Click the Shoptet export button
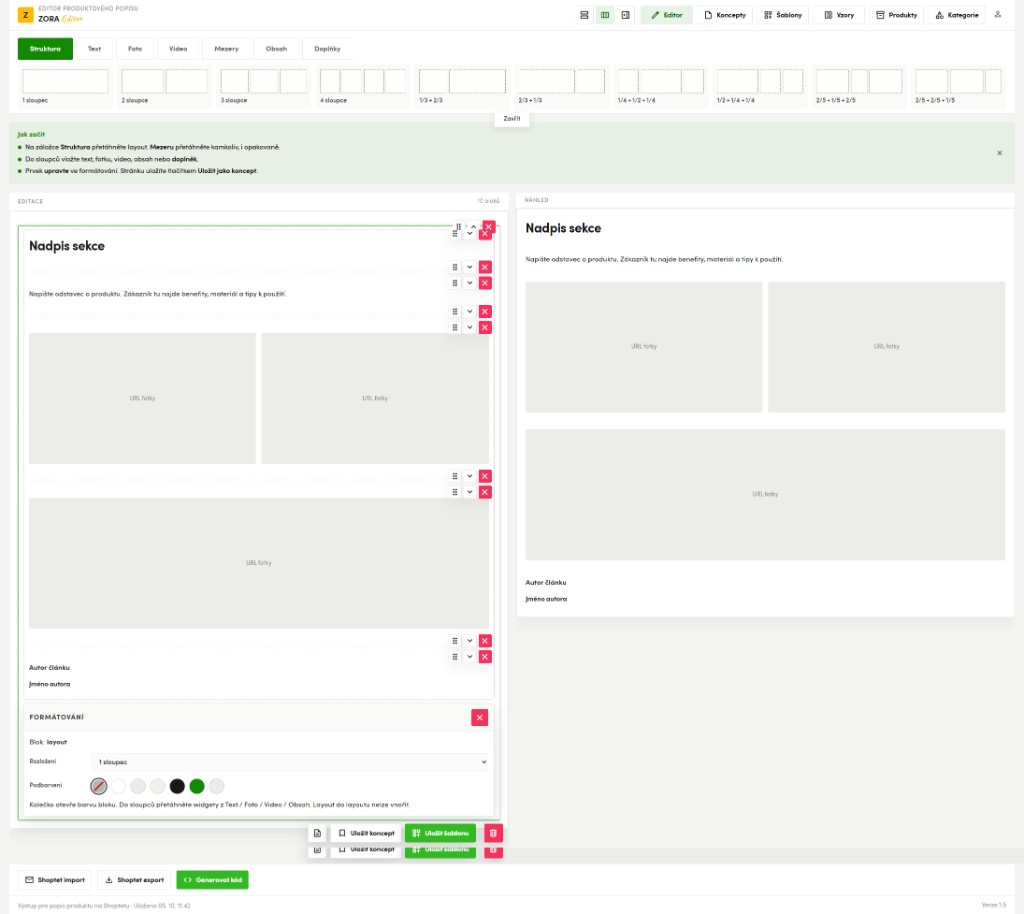The image size is (1024, 914). [135, 880]
